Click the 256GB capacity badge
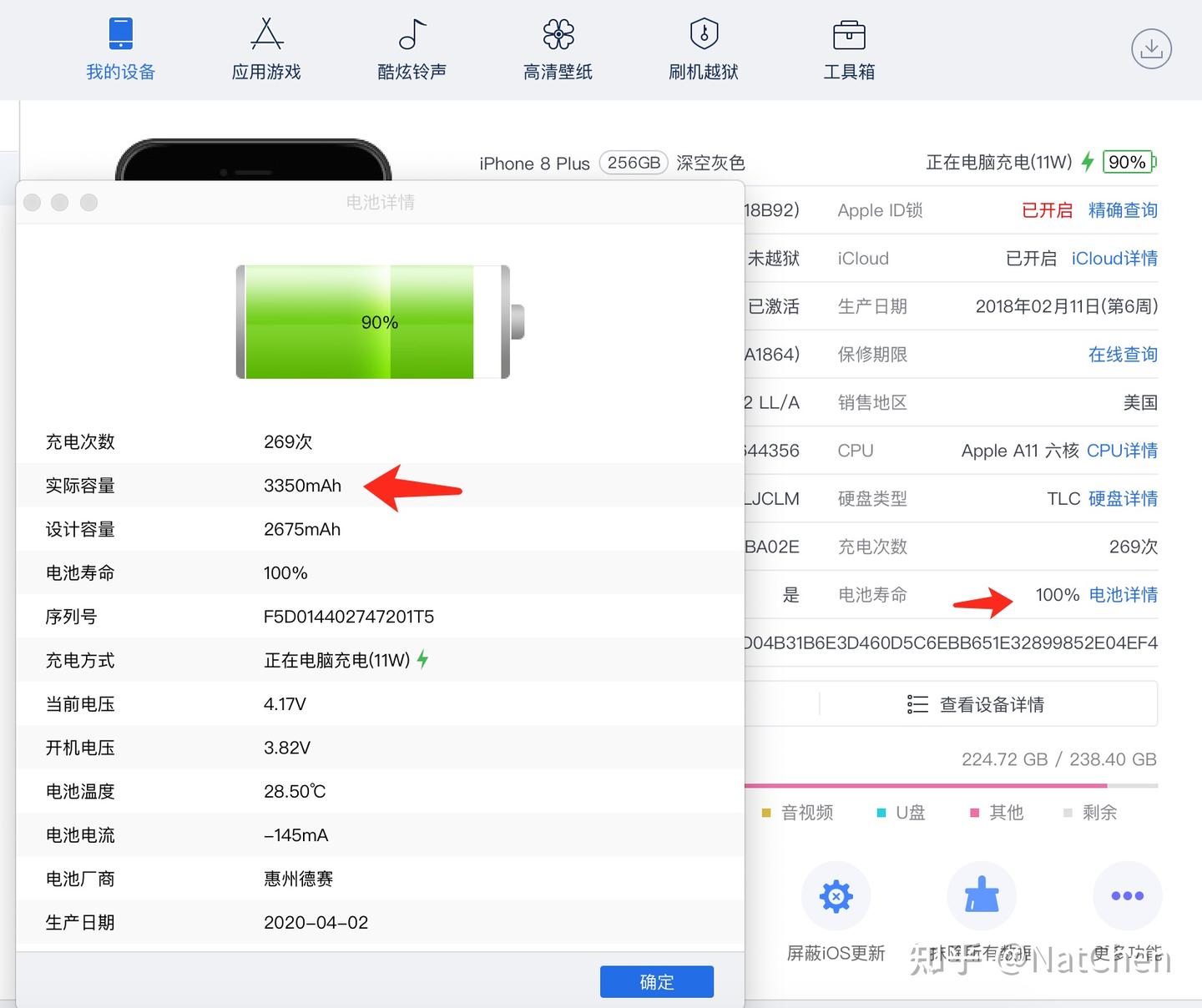 tap(634, 163)
